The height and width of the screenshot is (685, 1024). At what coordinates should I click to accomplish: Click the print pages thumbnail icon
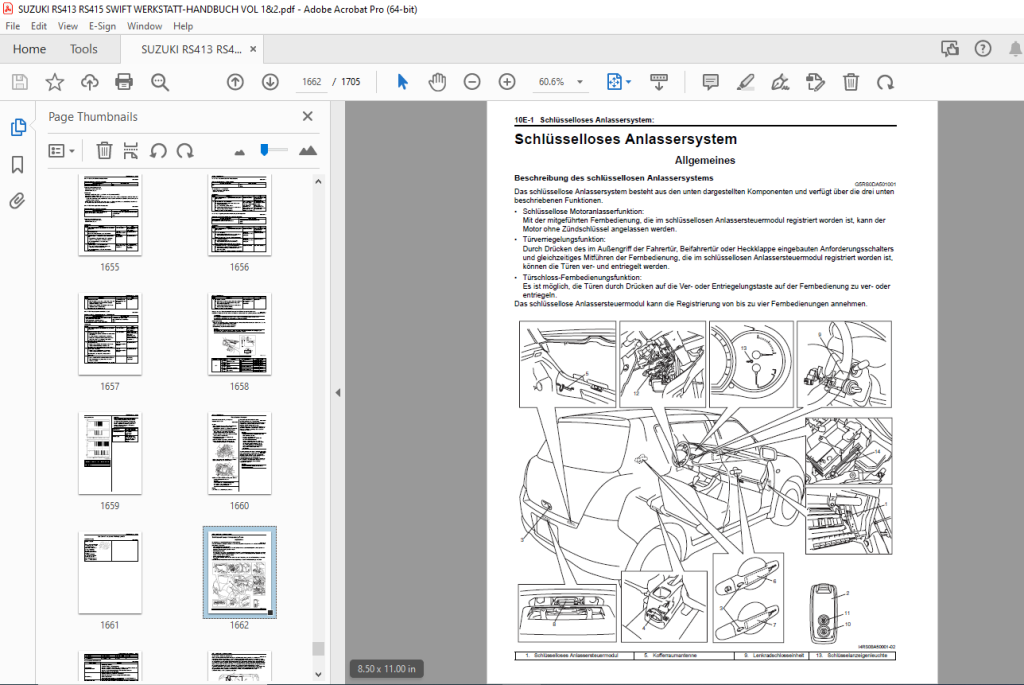131,151
